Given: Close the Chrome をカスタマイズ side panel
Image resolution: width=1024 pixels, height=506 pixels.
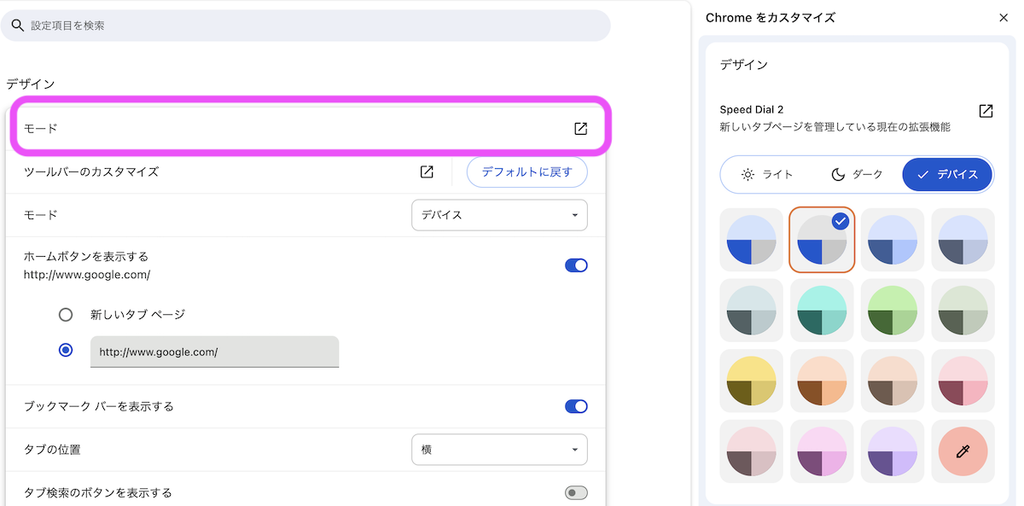Looking at the screenshot, I should pyautogui.click(x=1003, y=18).
